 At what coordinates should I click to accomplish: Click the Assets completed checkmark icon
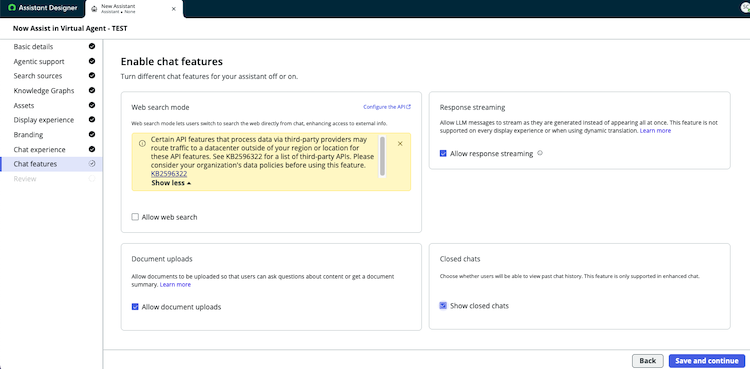92,105
